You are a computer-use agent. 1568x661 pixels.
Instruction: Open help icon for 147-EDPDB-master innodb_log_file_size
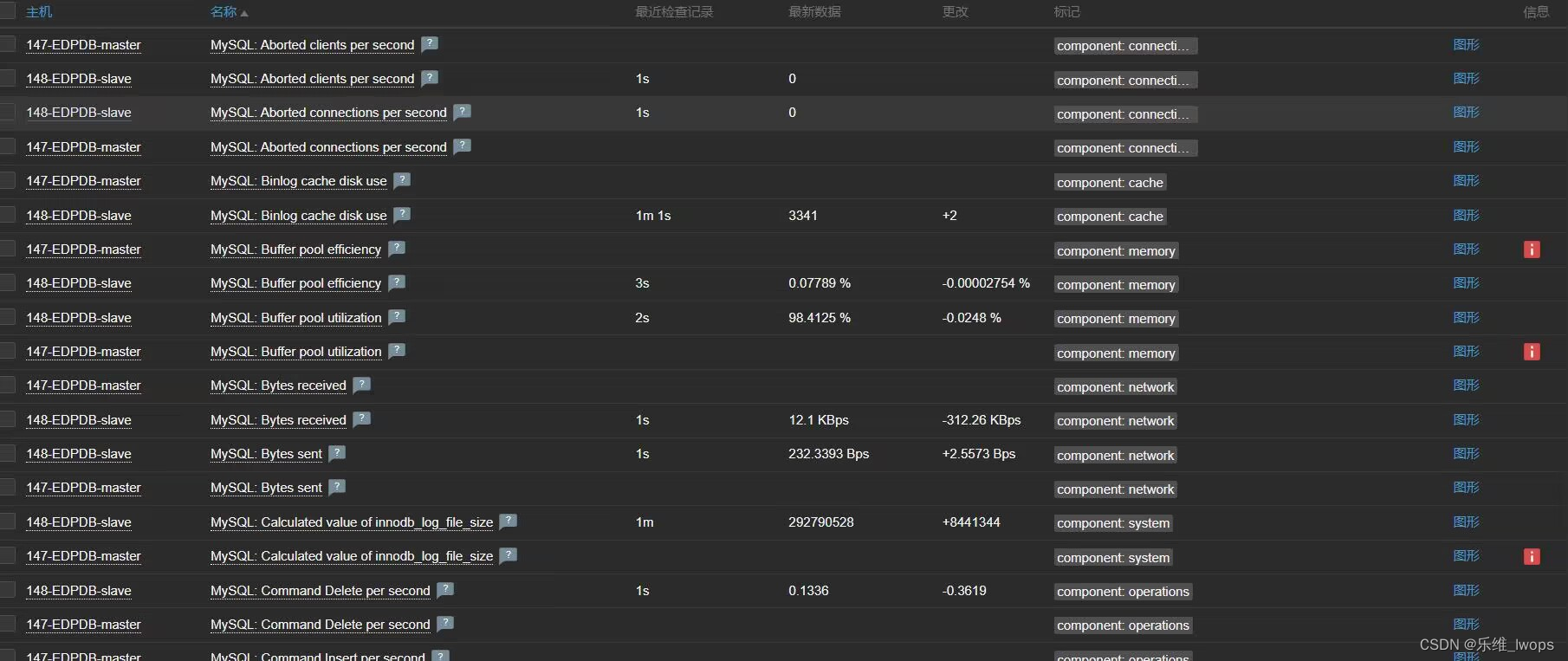[x=509, y=555]
